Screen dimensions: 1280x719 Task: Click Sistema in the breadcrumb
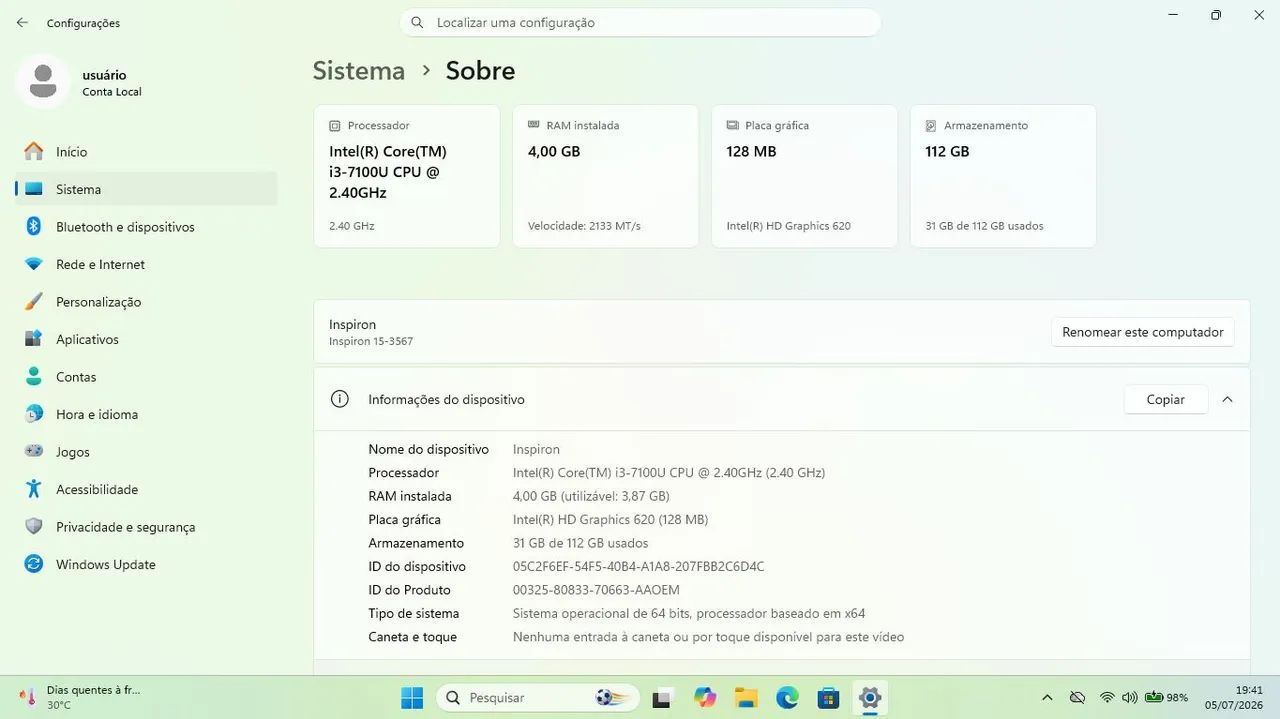pos(359,71)
